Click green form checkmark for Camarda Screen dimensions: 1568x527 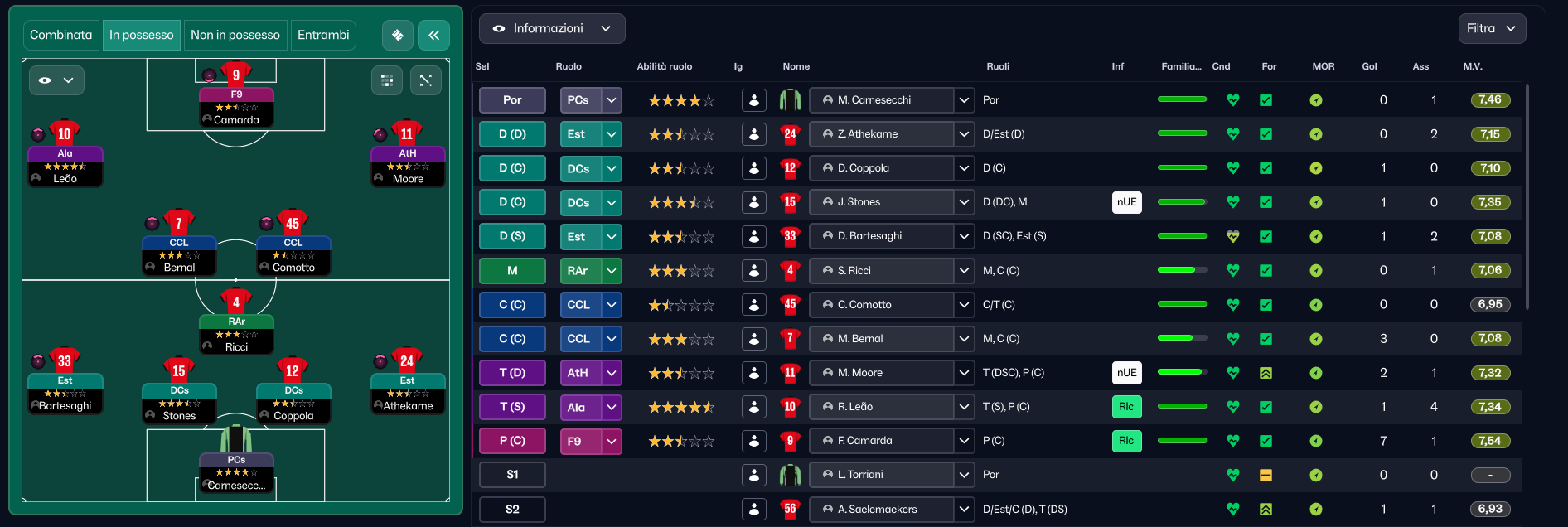click(x=1266, y=441)
